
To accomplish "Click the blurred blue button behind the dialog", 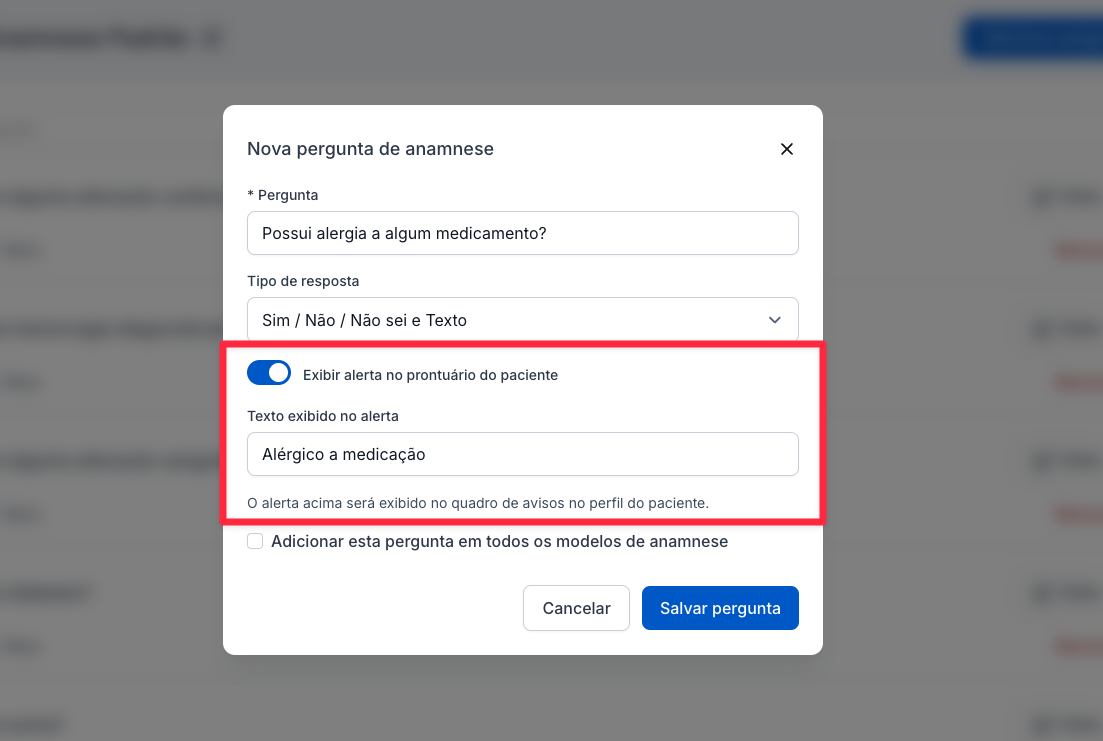I will [1030, 38].
